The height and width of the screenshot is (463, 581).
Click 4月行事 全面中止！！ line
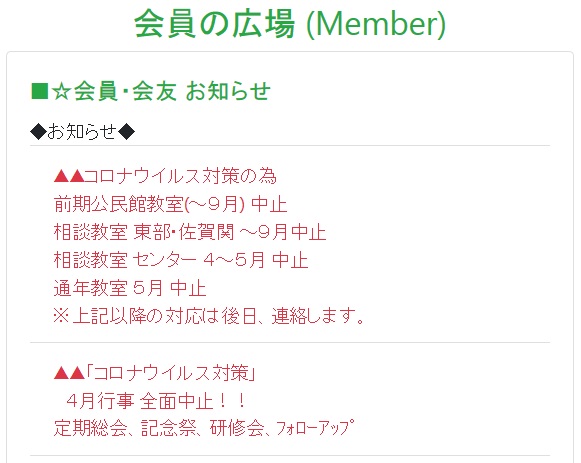pos(156,401)
